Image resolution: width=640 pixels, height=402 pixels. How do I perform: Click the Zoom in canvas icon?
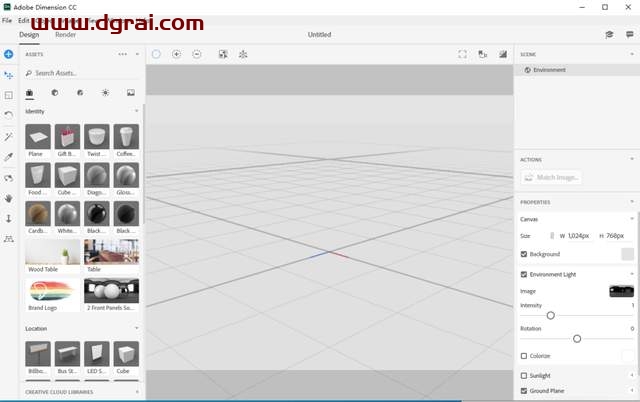point(176,54)
